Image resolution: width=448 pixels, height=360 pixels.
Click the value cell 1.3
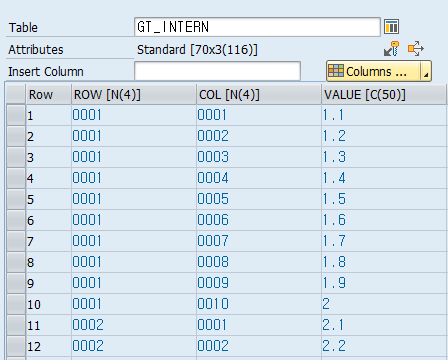385,157
